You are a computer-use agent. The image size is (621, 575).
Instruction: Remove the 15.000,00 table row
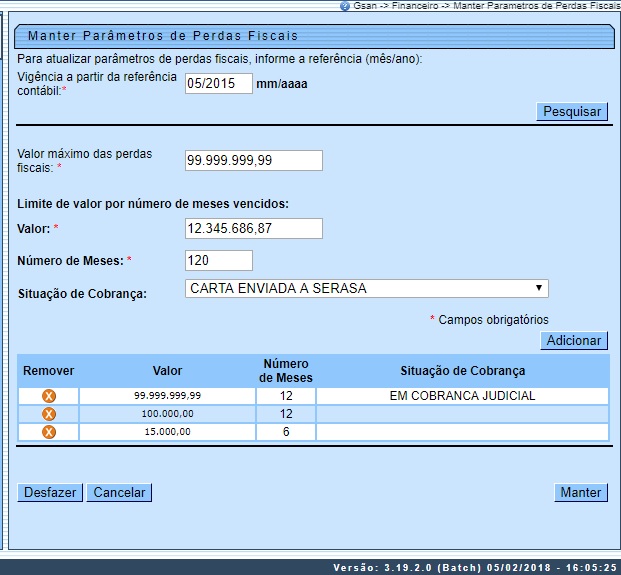coord(48,432)
